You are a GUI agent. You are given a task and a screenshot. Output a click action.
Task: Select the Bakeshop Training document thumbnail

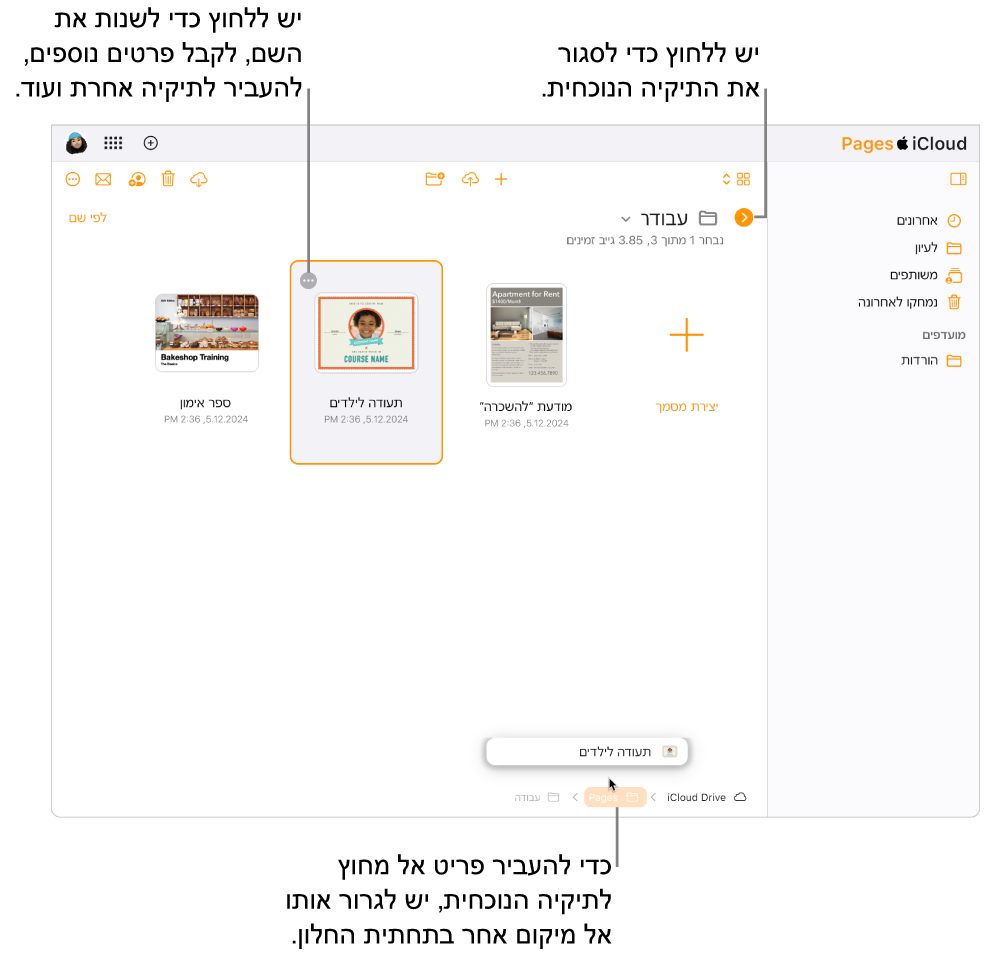tap(207, 333)
